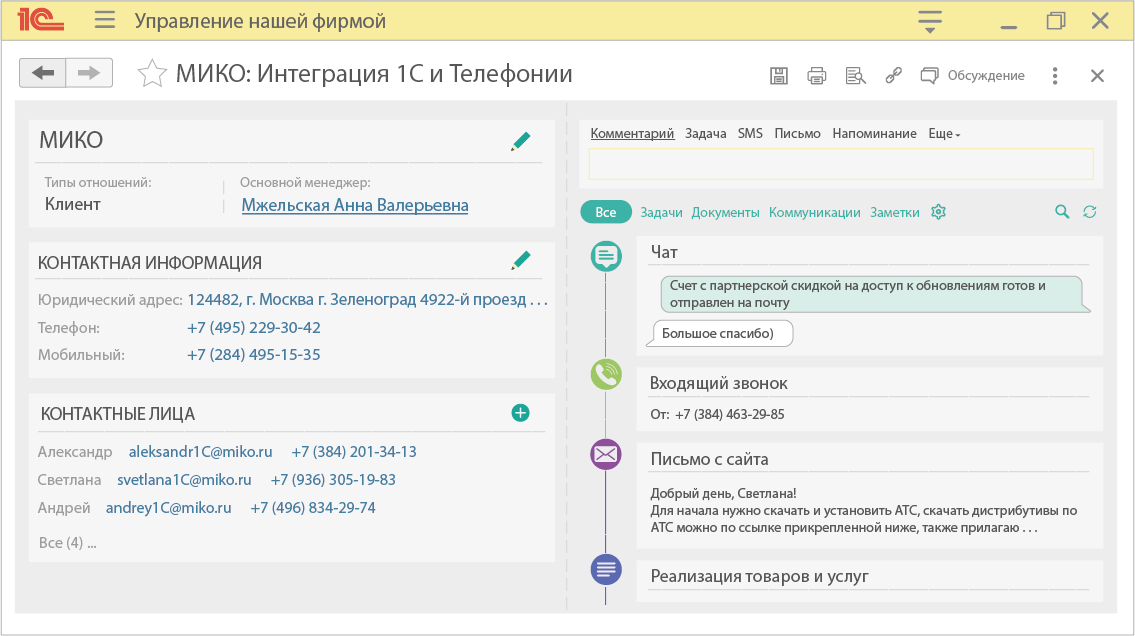Filter feed by Заметки
This screenshot has width=1135, height=636.
click(x=895, y=212)
